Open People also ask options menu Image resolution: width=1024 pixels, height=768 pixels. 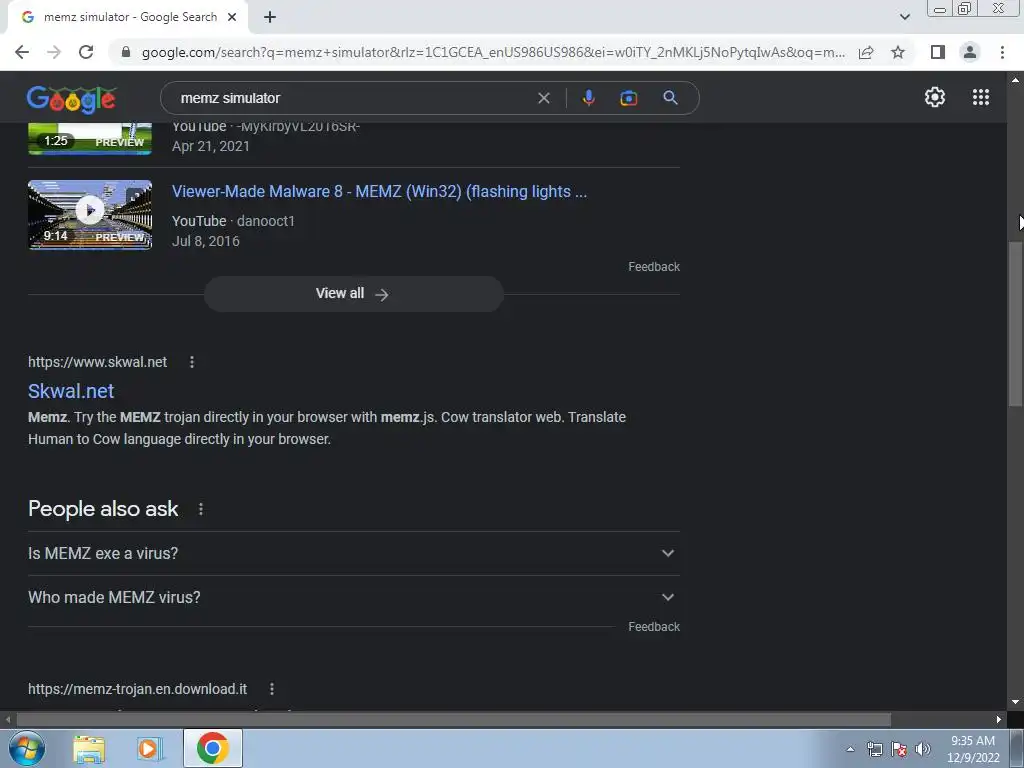click(200, 509)
